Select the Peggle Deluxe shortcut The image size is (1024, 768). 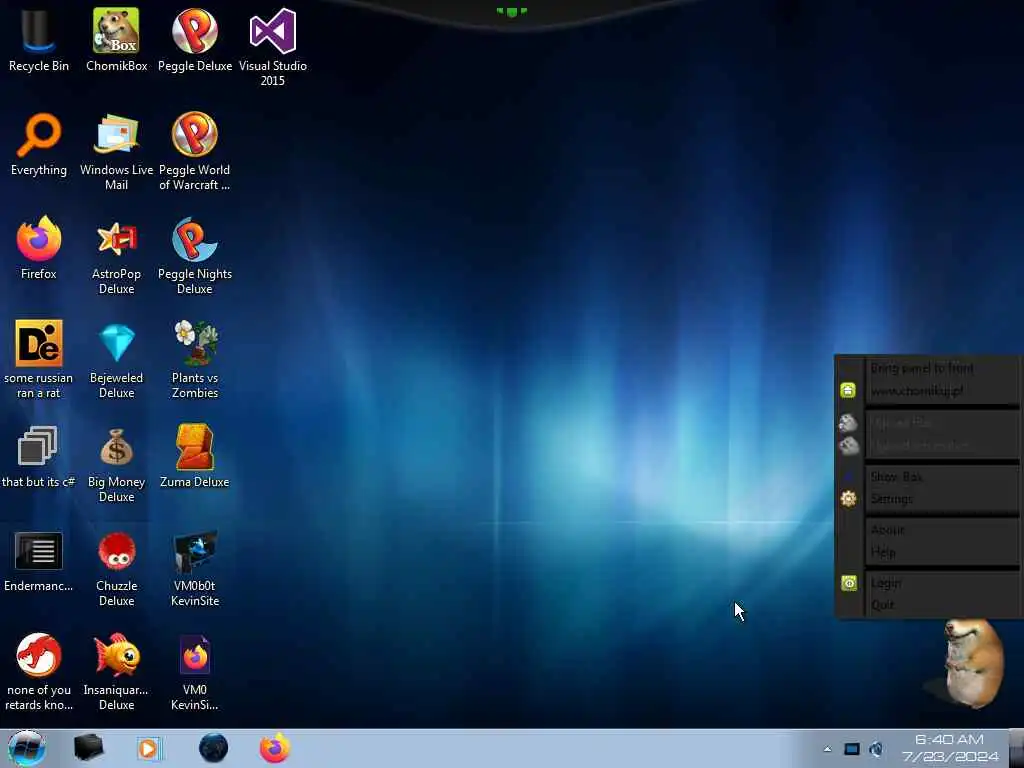(195, 40)
